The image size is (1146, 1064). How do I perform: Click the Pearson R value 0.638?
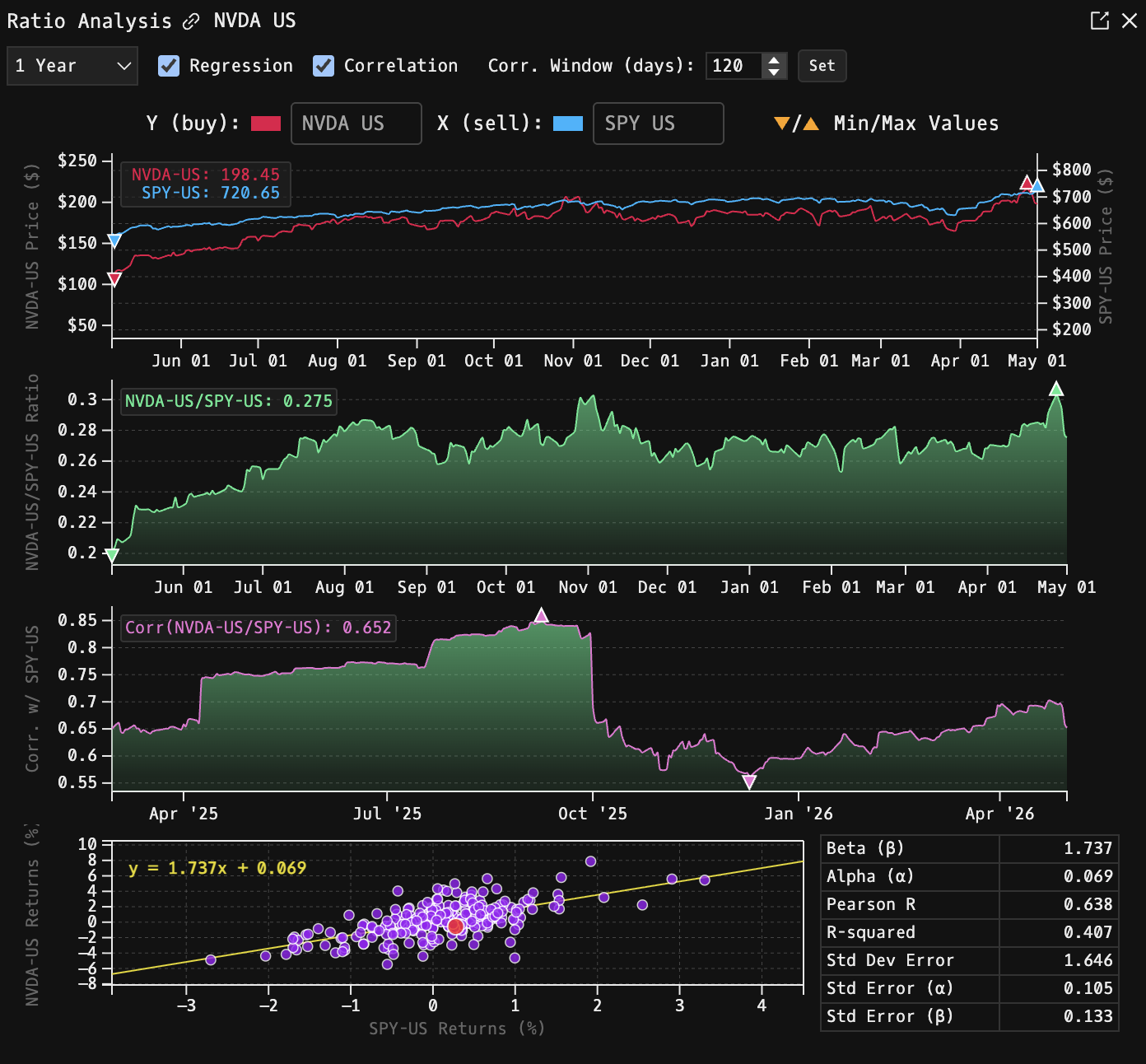click(x=1088, y=904)
